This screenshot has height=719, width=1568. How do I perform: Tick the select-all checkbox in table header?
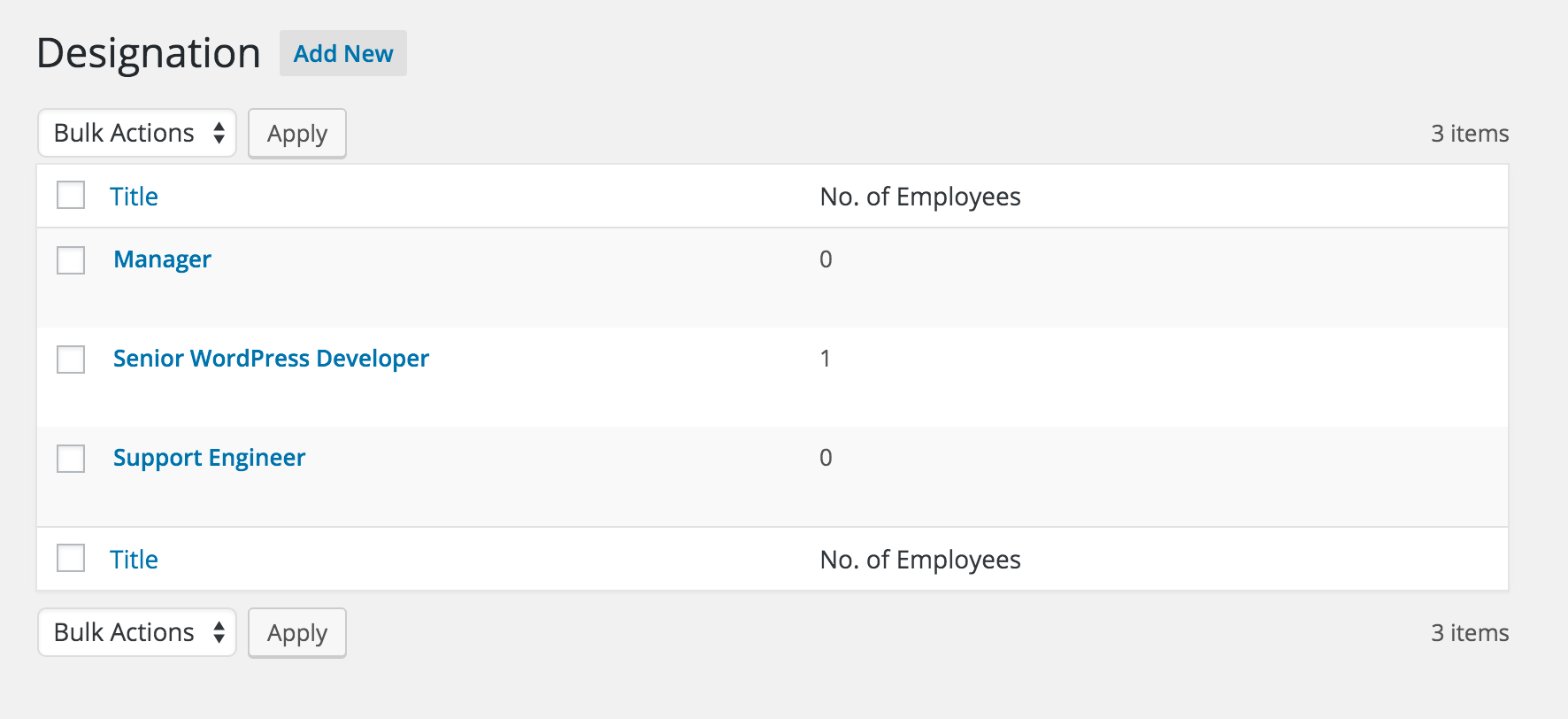(x=71, y=196)
